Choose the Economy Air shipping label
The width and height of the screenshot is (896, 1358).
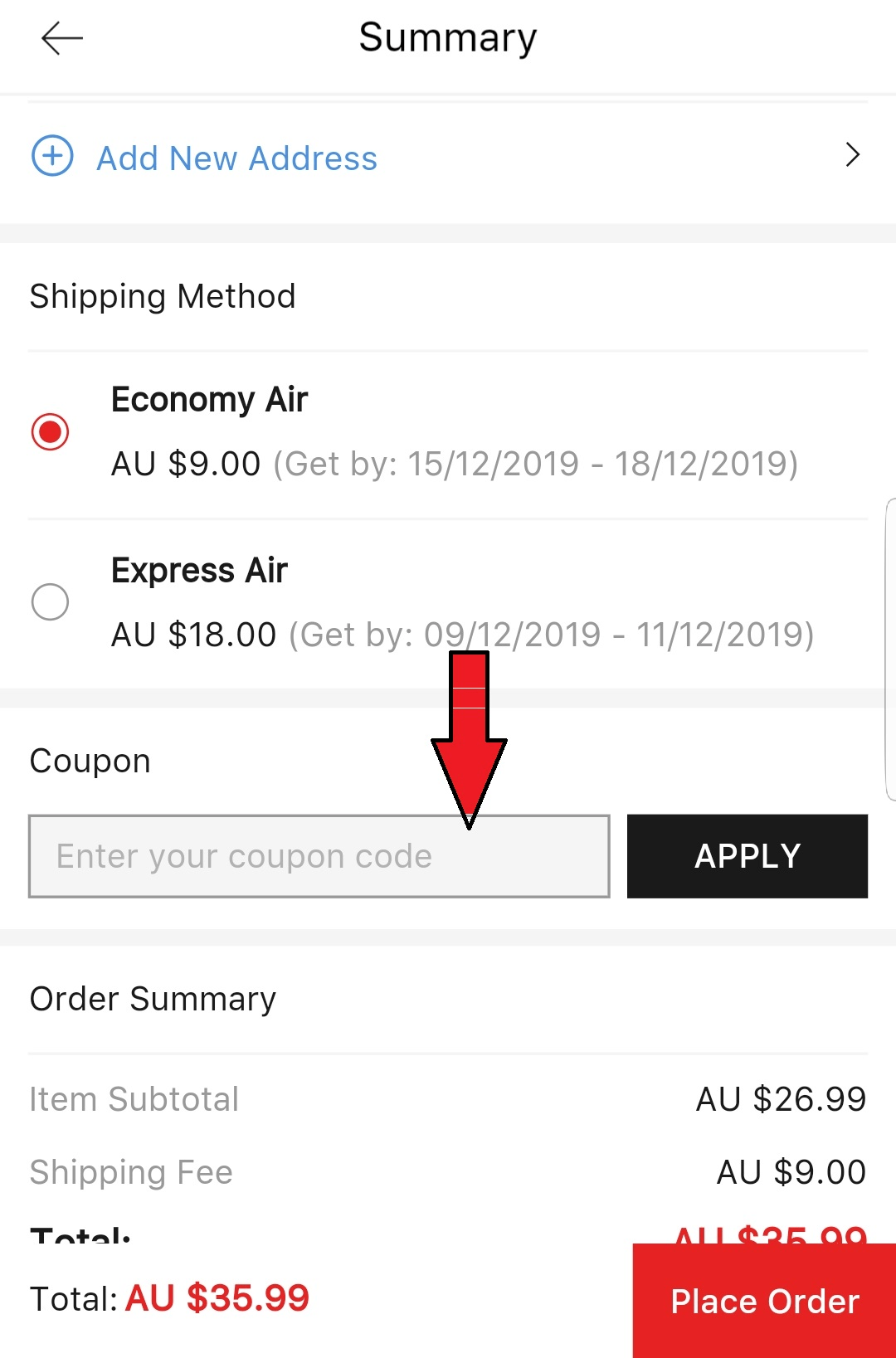[x=209, y=400]
